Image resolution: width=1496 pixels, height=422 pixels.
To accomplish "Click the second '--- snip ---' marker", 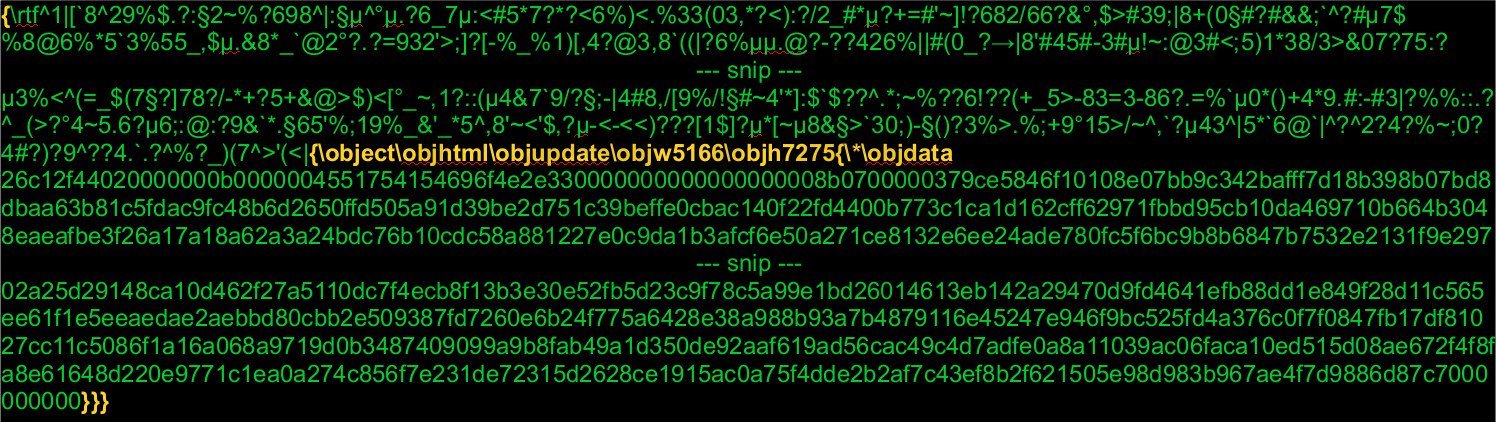I will tap(748, 265).
